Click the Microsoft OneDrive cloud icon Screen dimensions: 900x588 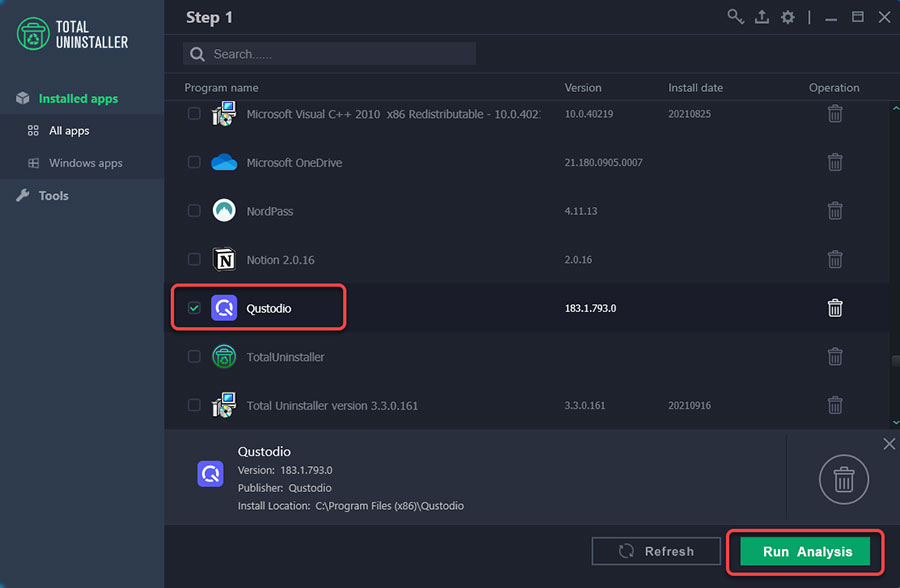[224, 163]
